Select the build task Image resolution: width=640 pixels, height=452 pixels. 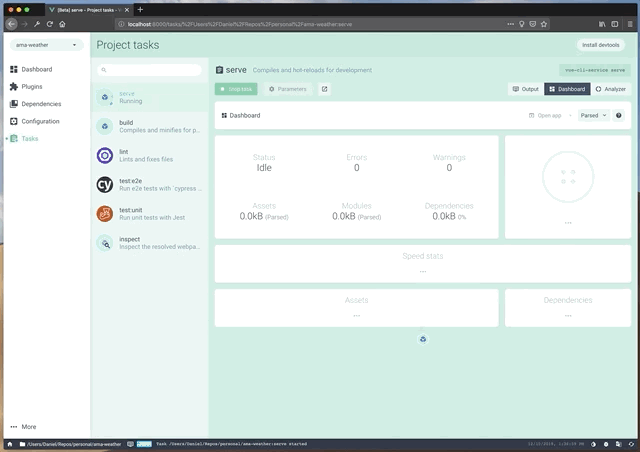pos(149,127)
